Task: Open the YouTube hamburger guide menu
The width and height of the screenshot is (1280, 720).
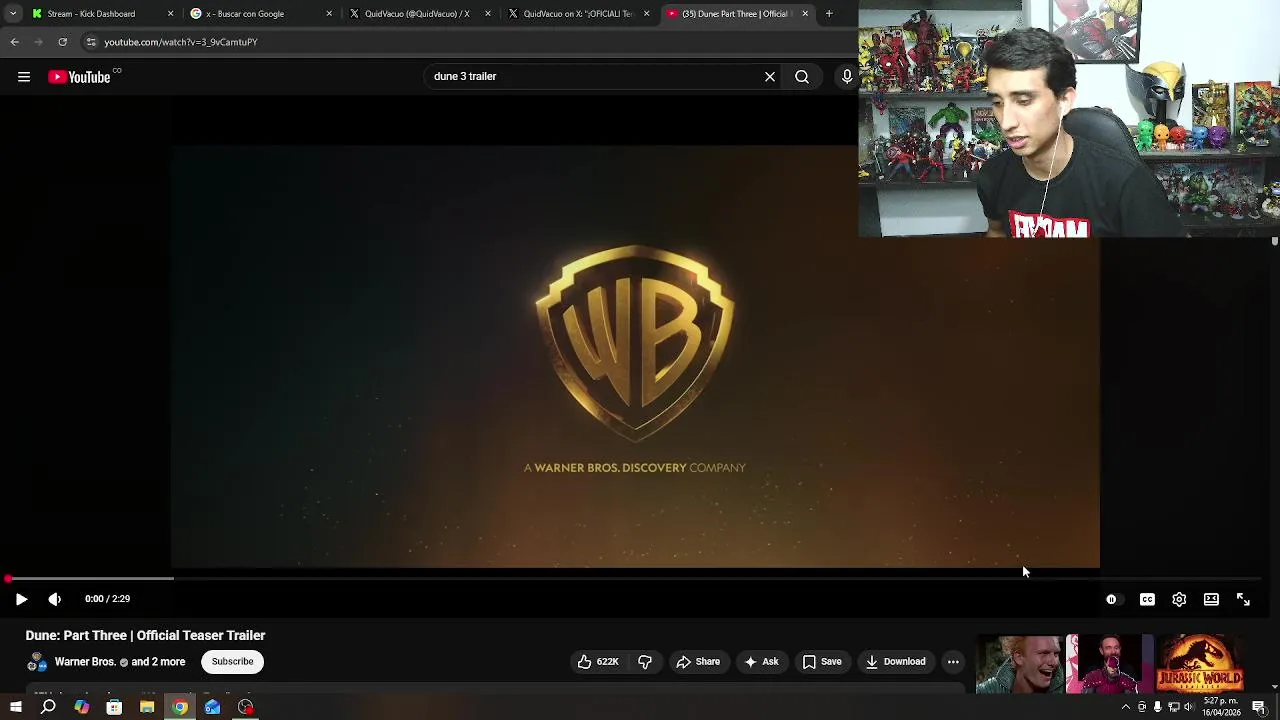Action: 24,77
